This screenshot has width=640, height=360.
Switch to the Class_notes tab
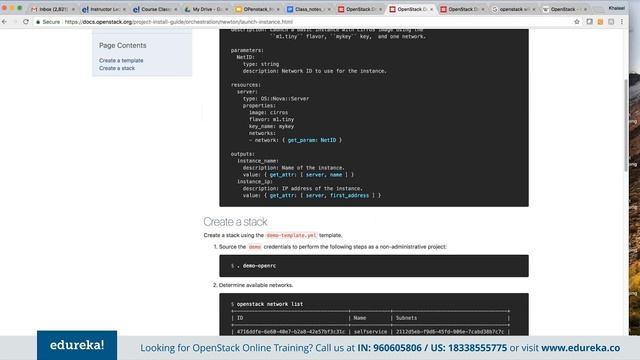pos(309,9)
